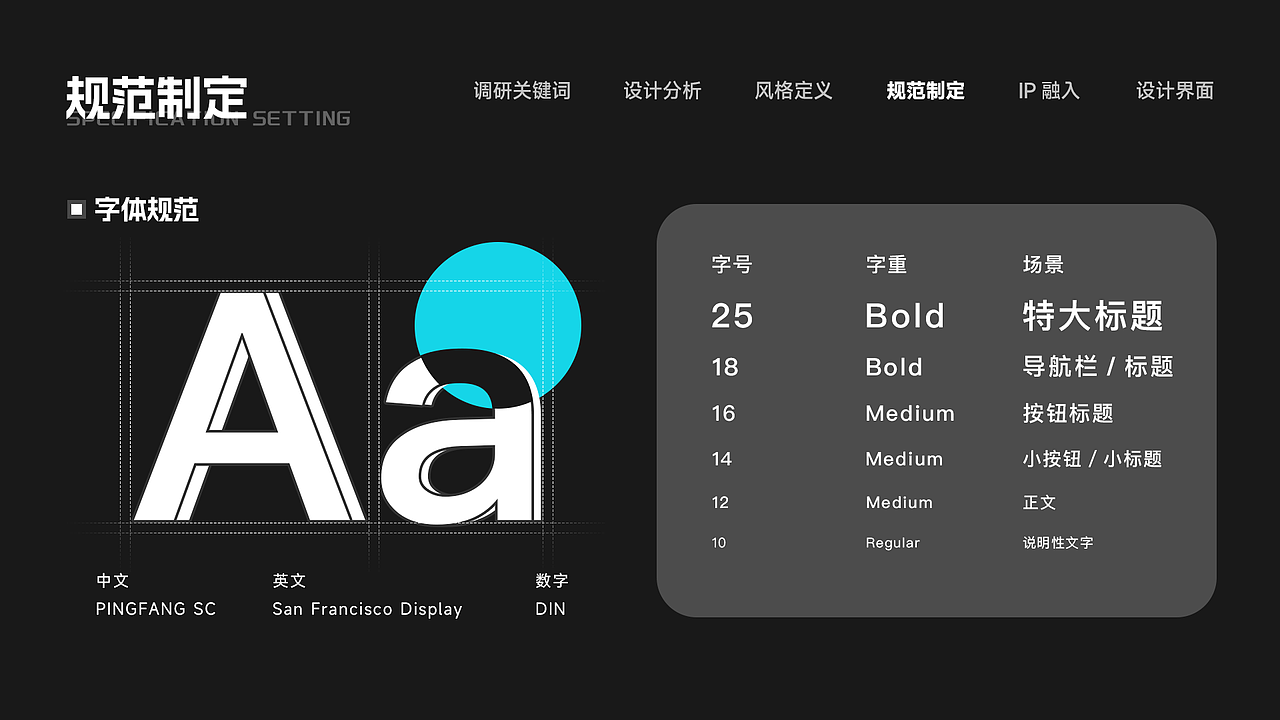Viewport: 1280px width, 720px height.
Task: Navigate to the 设计界面 tab
Action: point(1174,91)
